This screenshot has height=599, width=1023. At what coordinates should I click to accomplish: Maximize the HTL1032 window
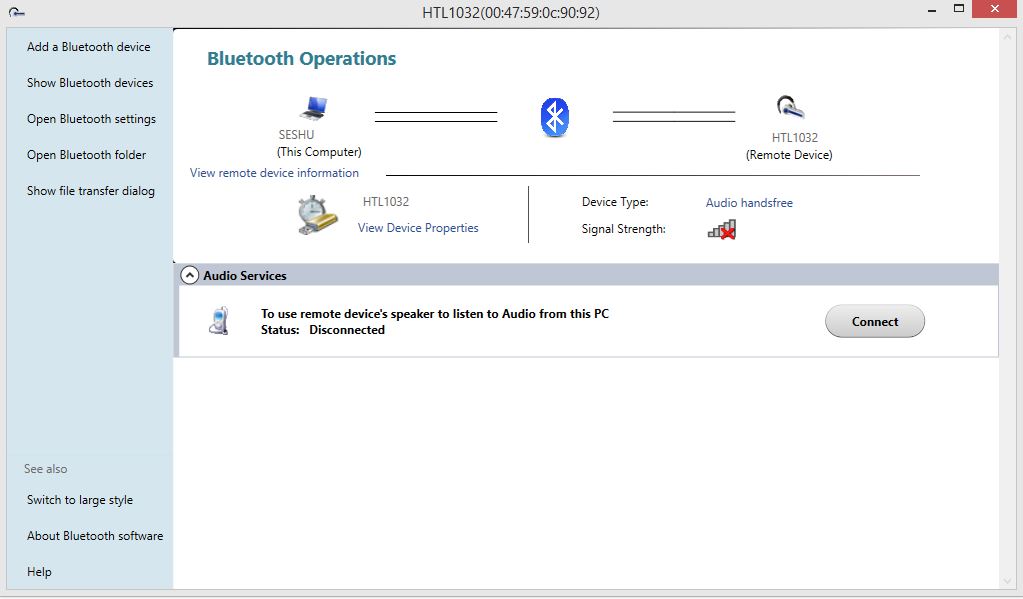pos(958,9)
